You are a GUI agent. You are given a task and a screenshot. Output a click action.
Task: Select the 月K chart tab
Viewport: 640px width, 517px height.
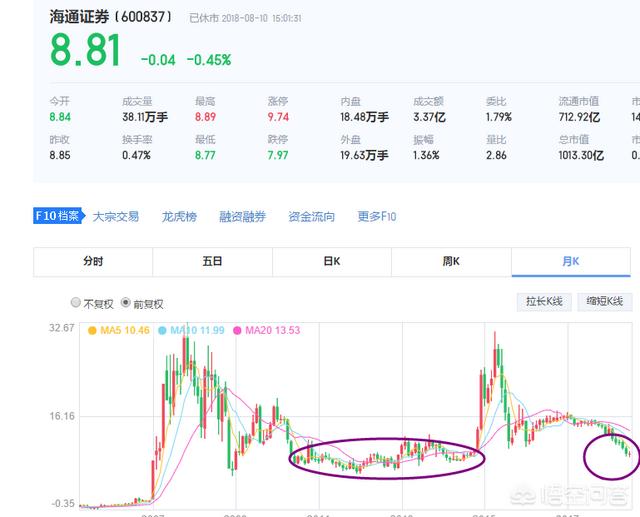(x=571, y=262)
